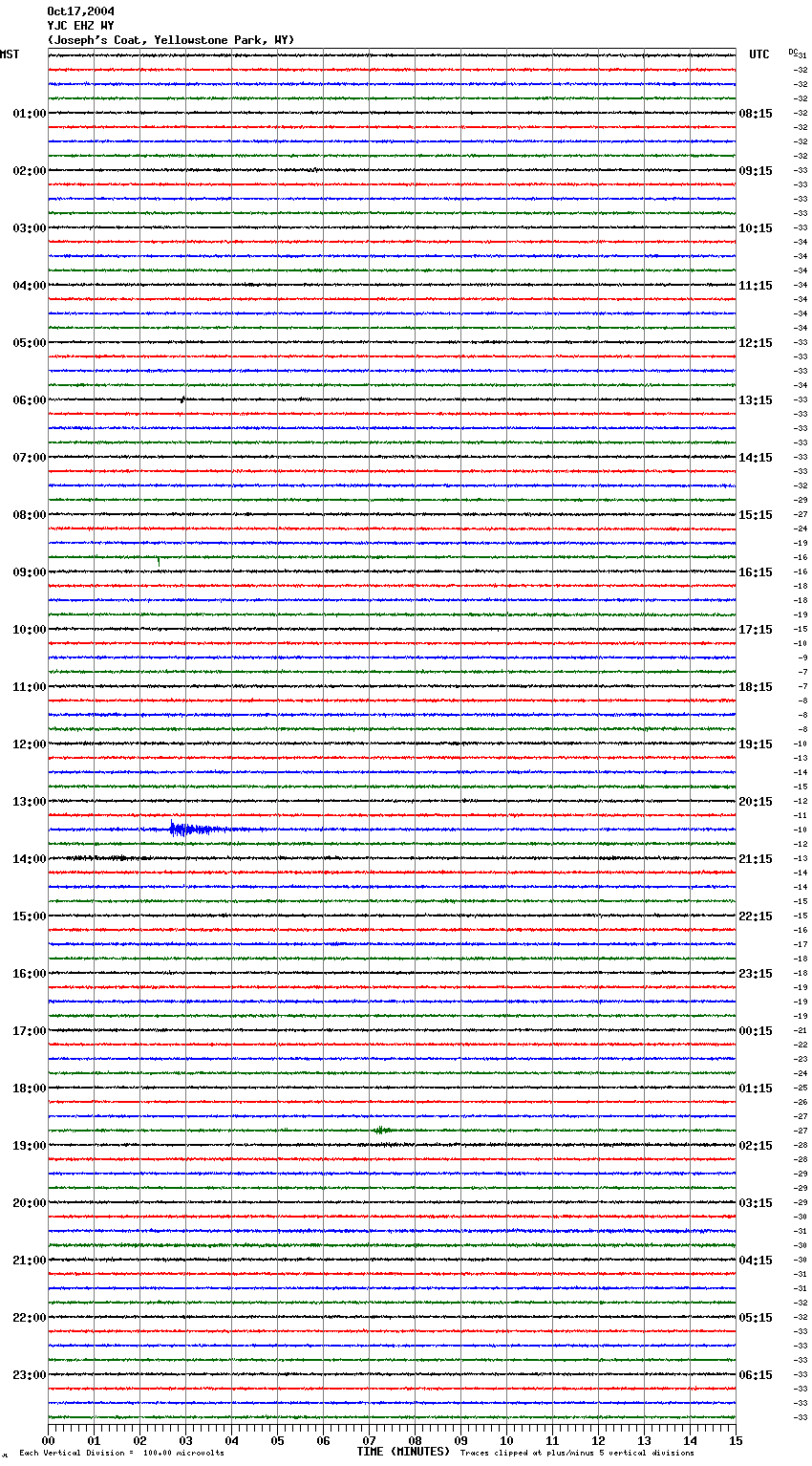This screenshot has width=812, height=1466.
Task: Select the 21:00 MST time label
Action: [29, 1261]
